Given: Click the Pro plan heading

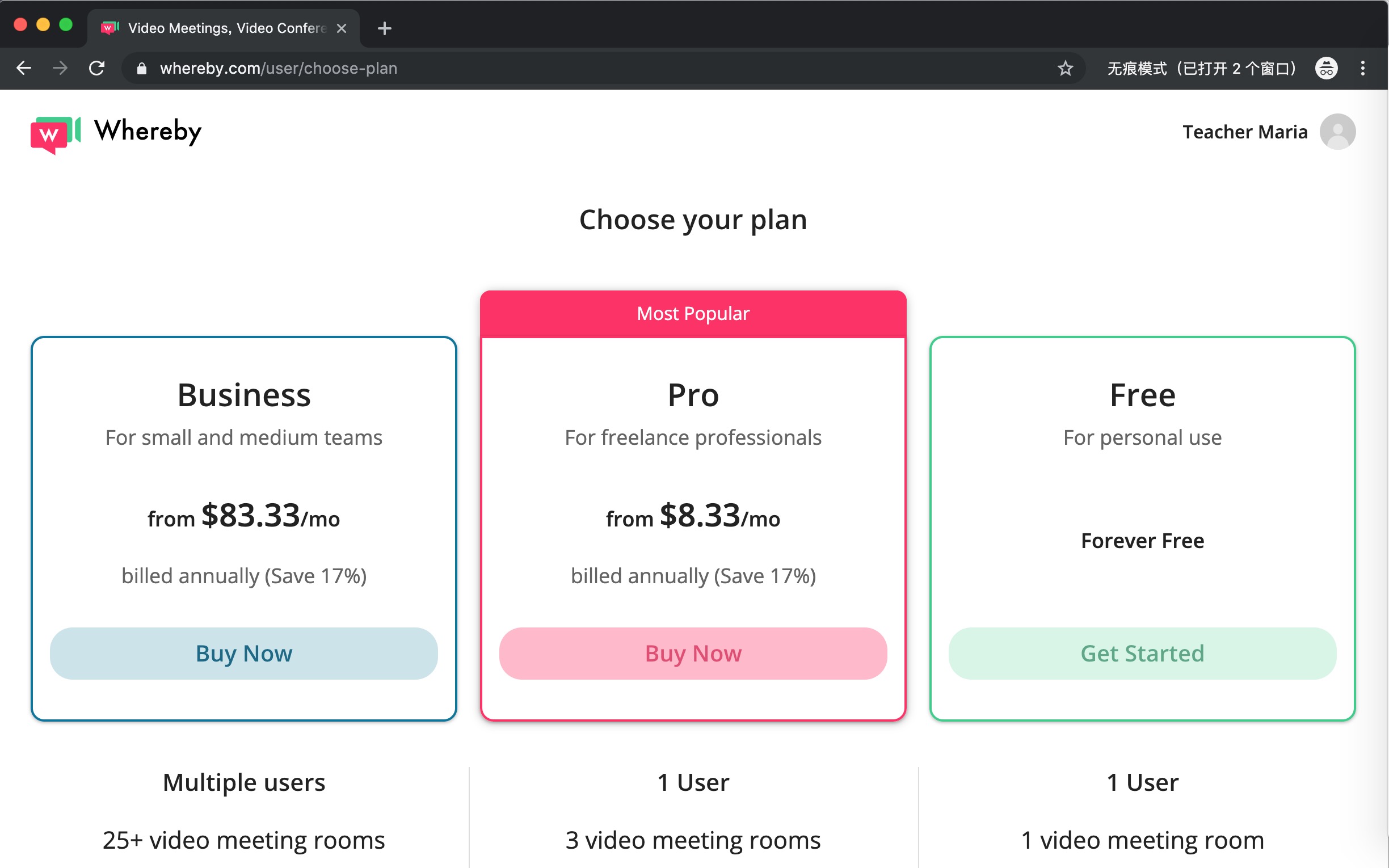Looking at the screenshot, I should pos(693,395).
